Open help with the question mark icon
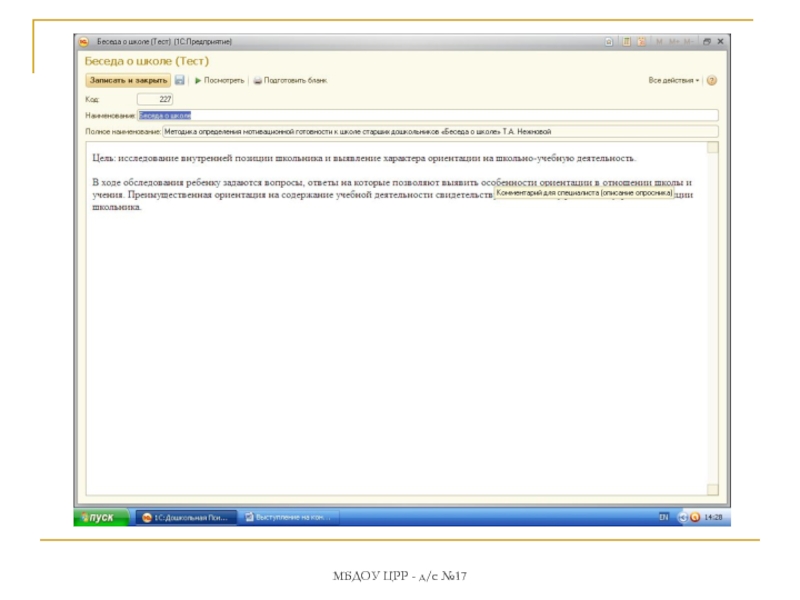 click(x=712, y=81)
